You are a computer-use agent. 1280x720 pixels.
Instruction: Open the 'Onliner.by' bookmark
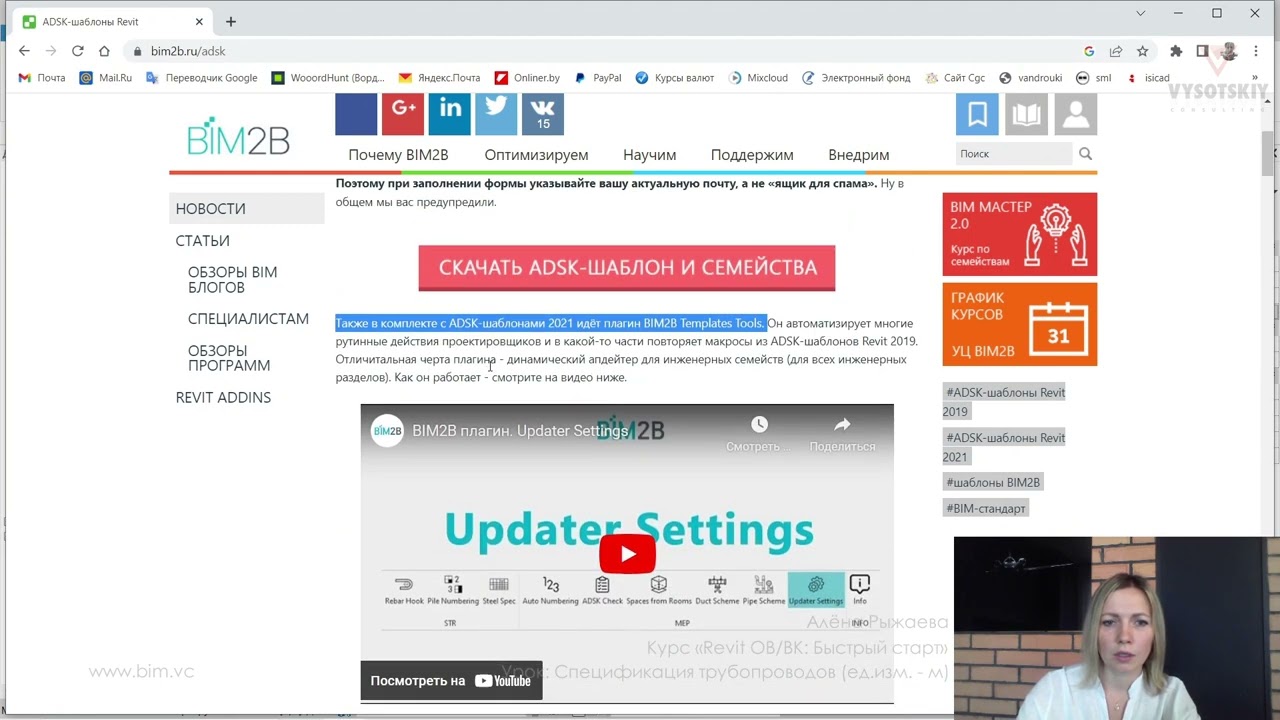[527, 78]
